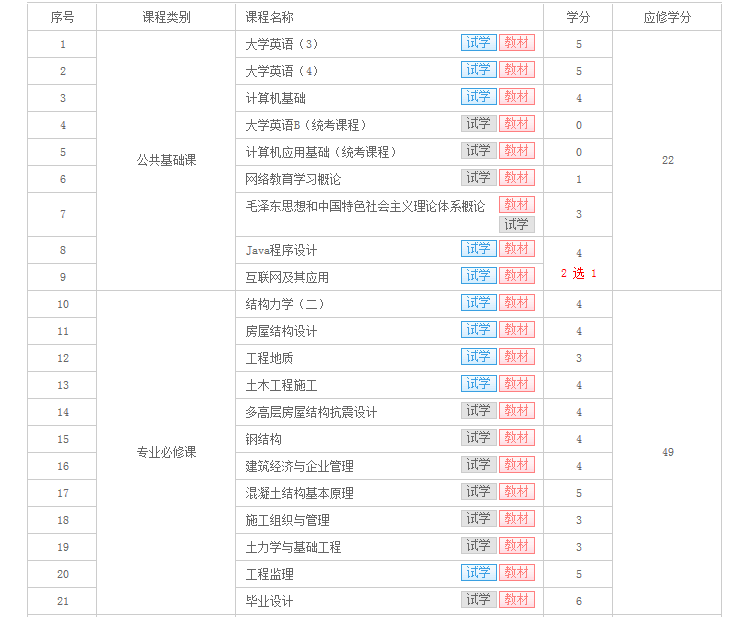
Task: Click 试学 for 多高层房屋结构抗震设计
Action: (x=478, y=411)
